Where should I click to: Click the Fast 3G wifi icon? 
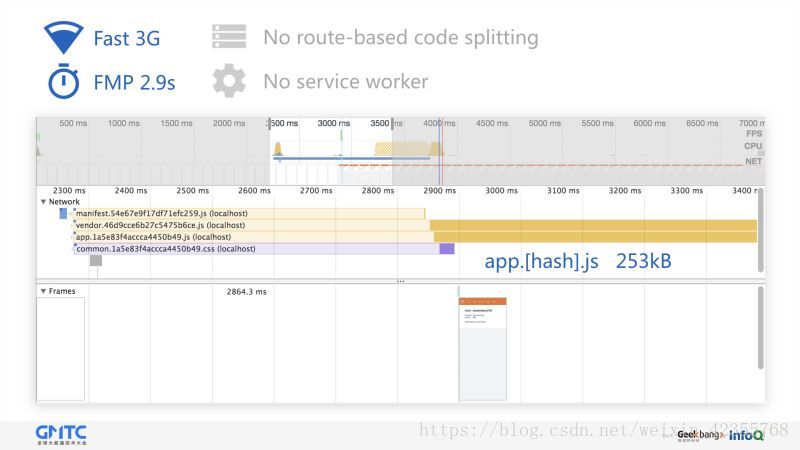[63, 38]
